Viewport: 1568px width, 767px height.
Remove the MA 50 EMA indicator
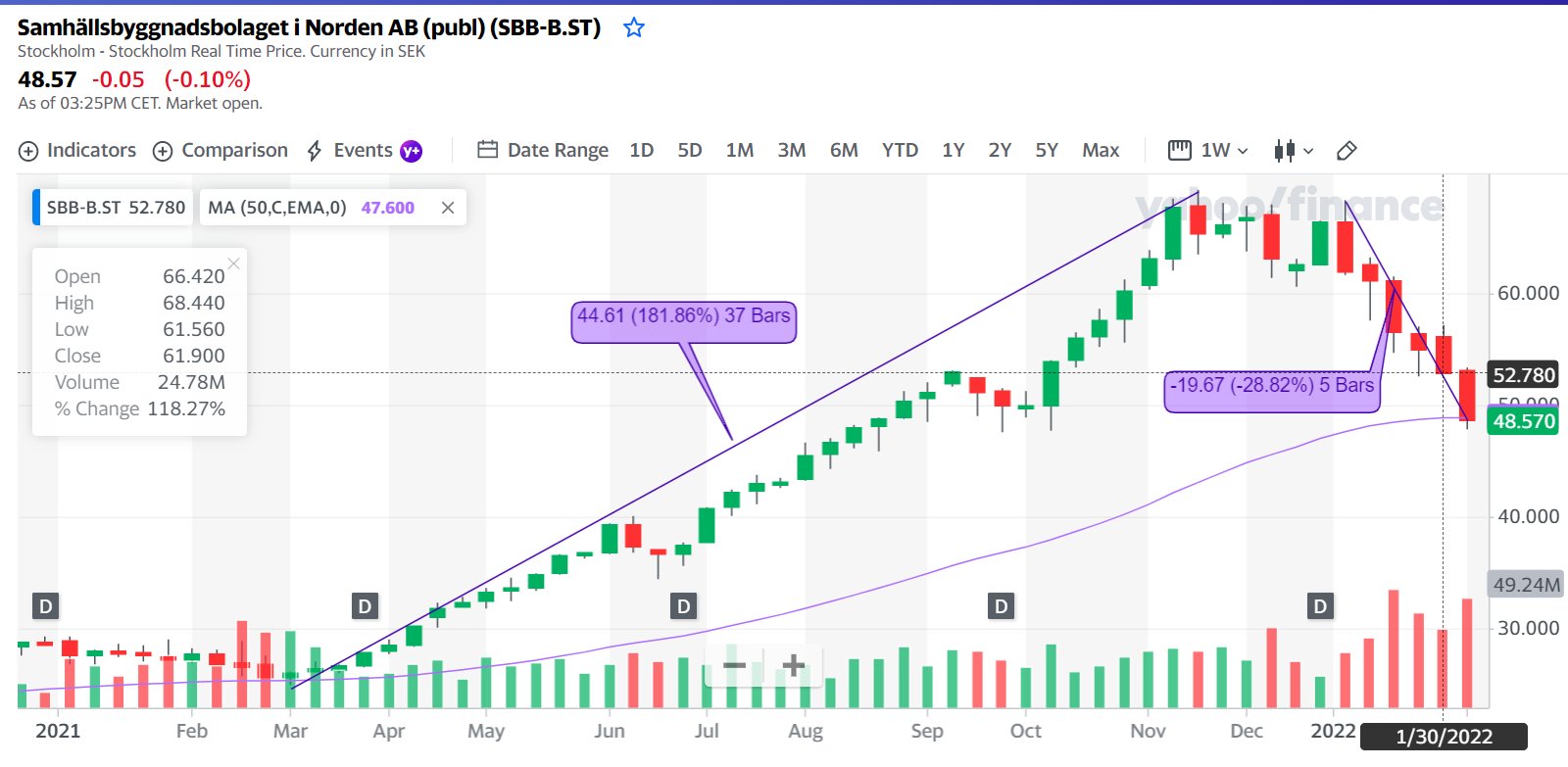click(x=448, y=208)
